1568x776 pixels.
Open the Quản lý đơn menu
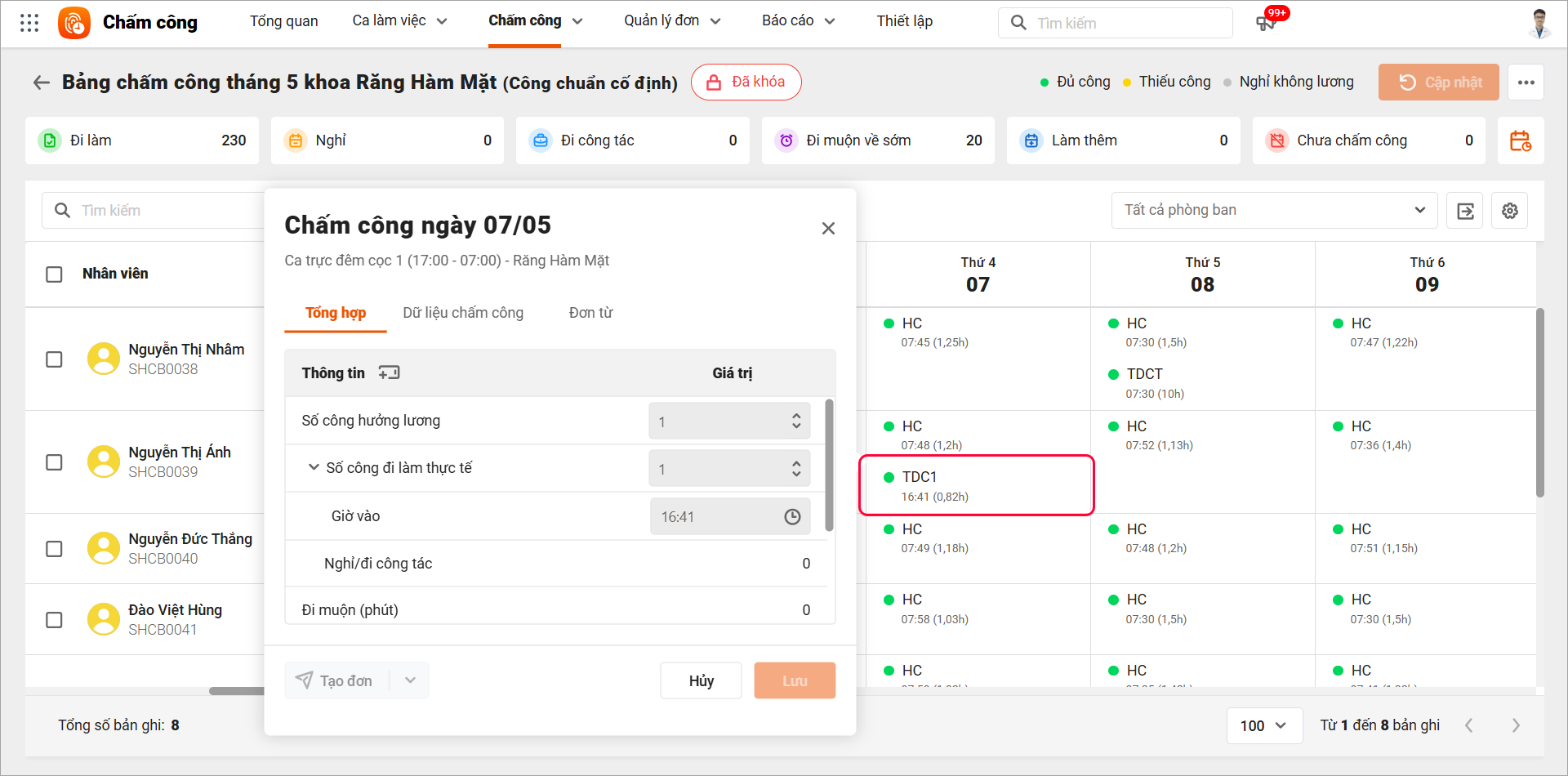tap(672, 21)
